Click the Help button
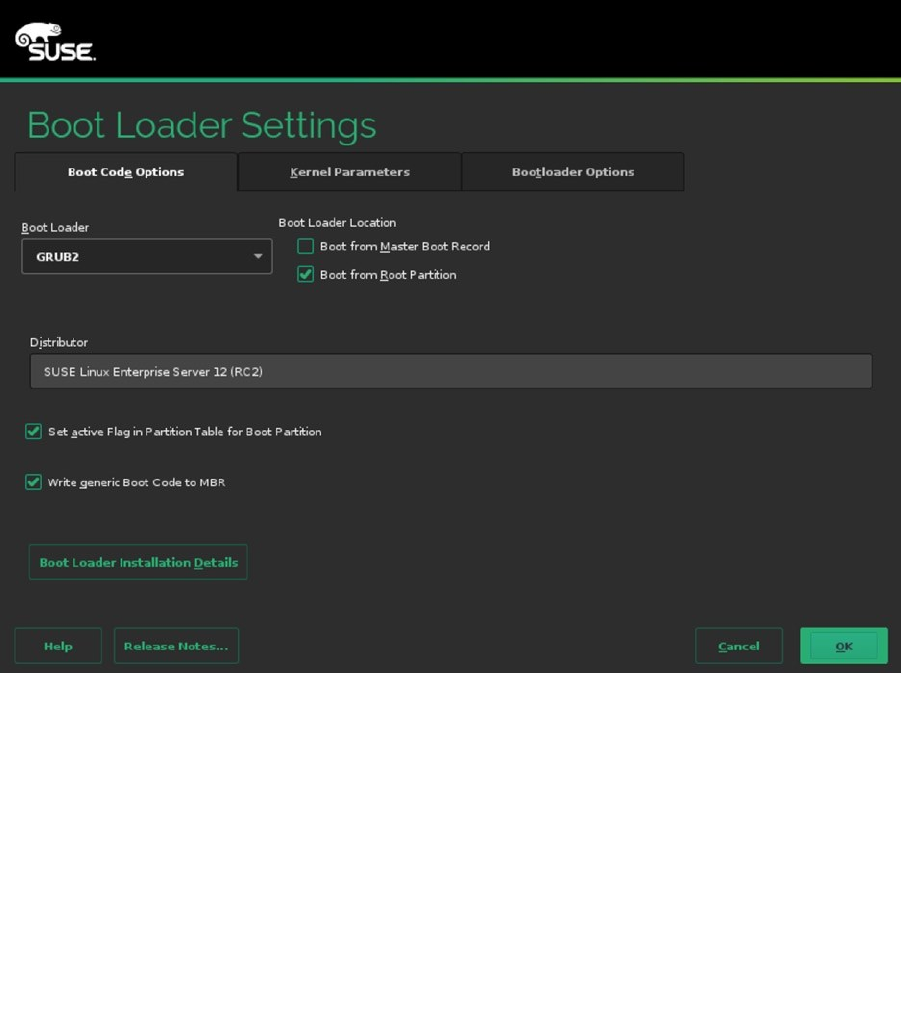 point(58,646)
